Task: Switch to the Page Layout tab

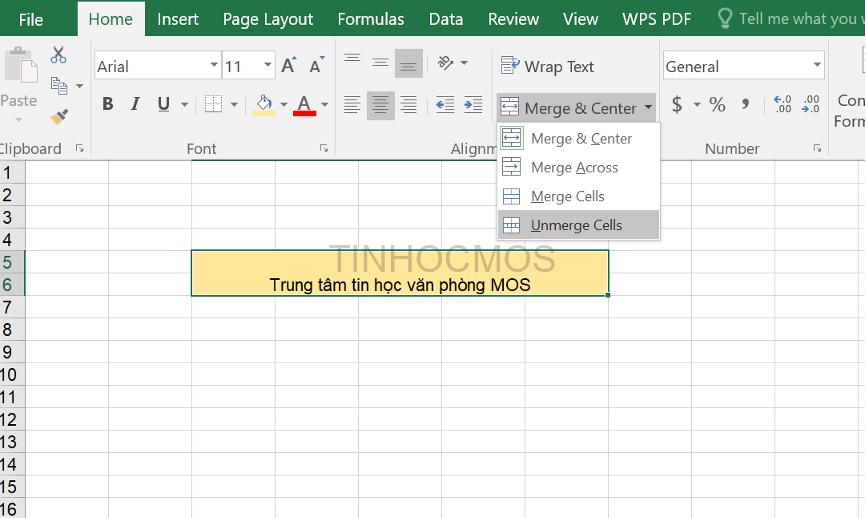Action: coord(268,19)
